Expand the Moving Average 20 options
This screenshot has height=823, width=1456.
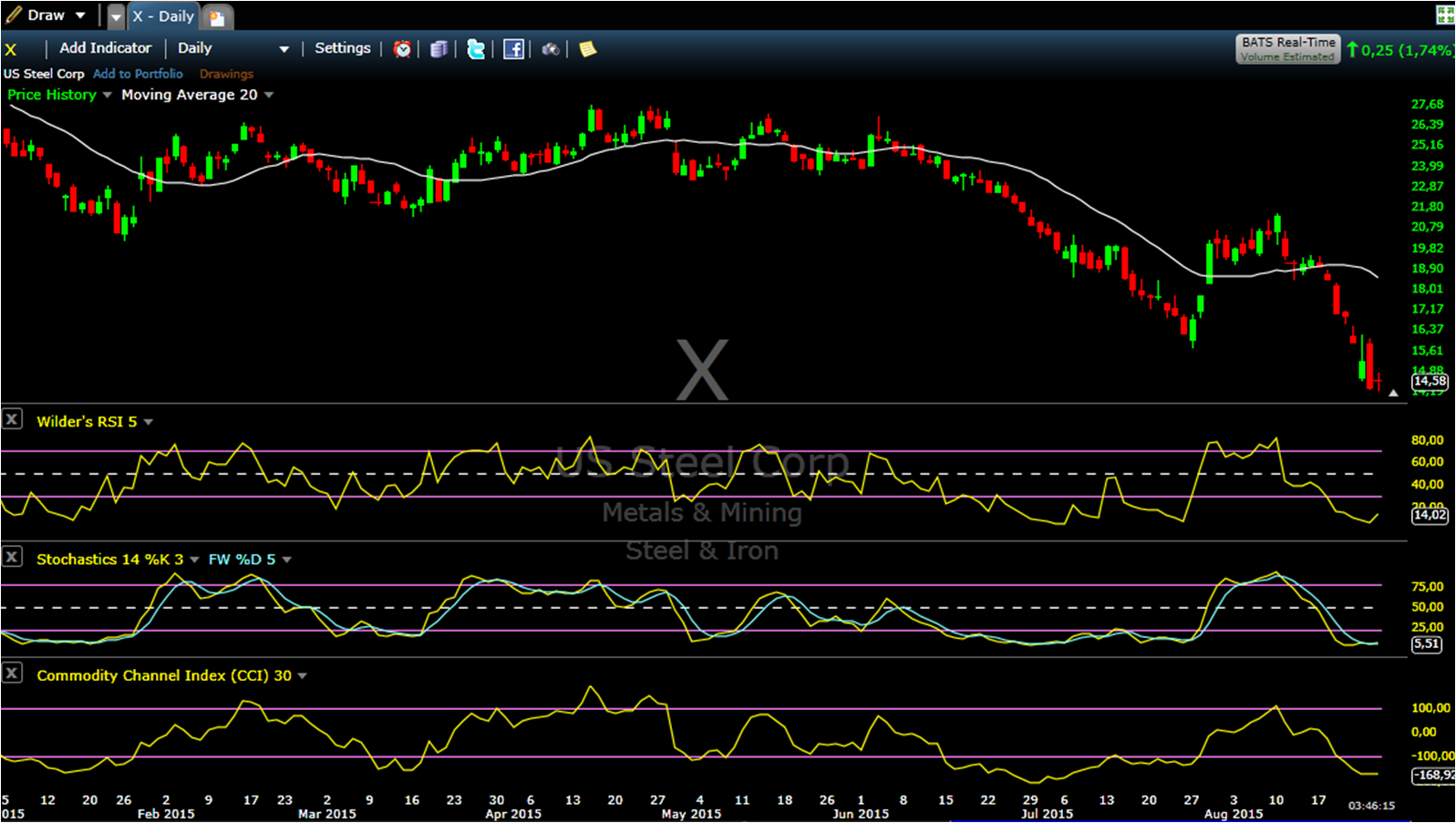tap(269, 96)
